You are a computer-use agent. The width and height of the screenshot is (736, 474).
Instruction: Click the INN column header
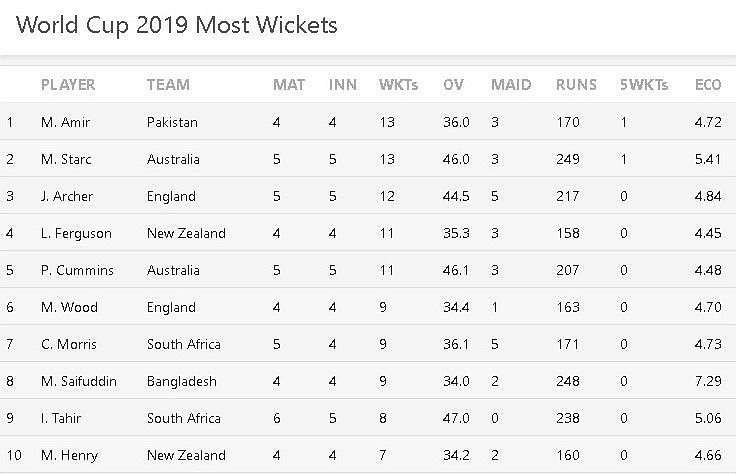tap(343, 85)
